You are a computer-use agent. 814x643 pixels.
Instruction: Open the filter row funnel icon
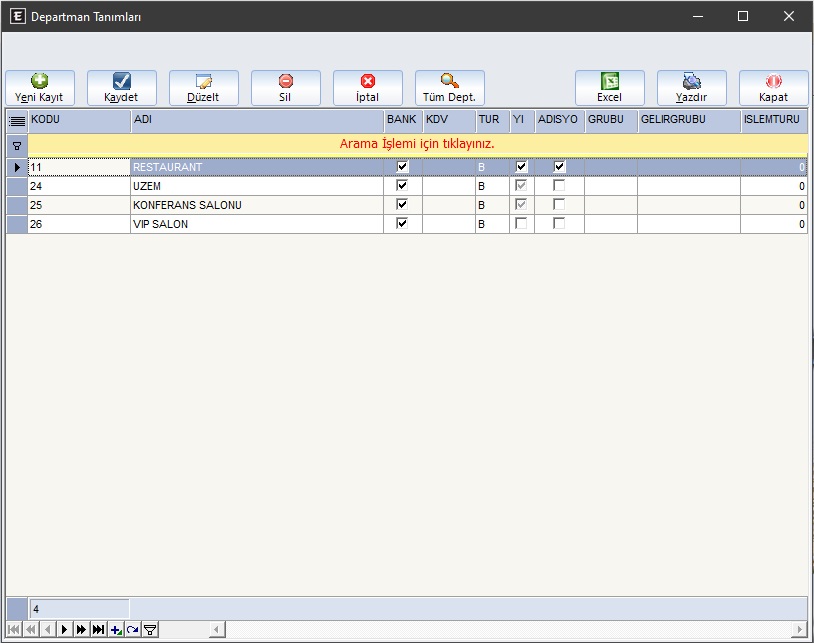pos(17,145)
